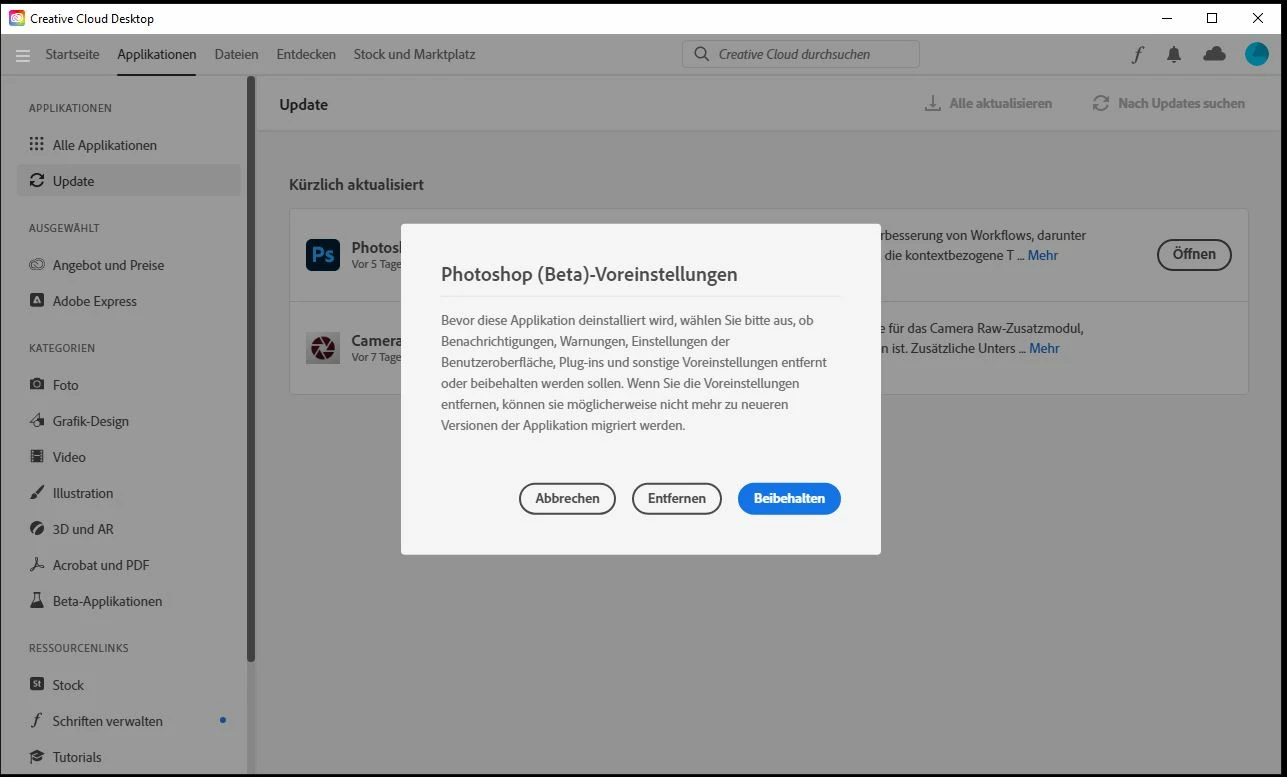Click the Alle aktualisieren download icon
Viewport: 1287px width, 777px height.
932,103
